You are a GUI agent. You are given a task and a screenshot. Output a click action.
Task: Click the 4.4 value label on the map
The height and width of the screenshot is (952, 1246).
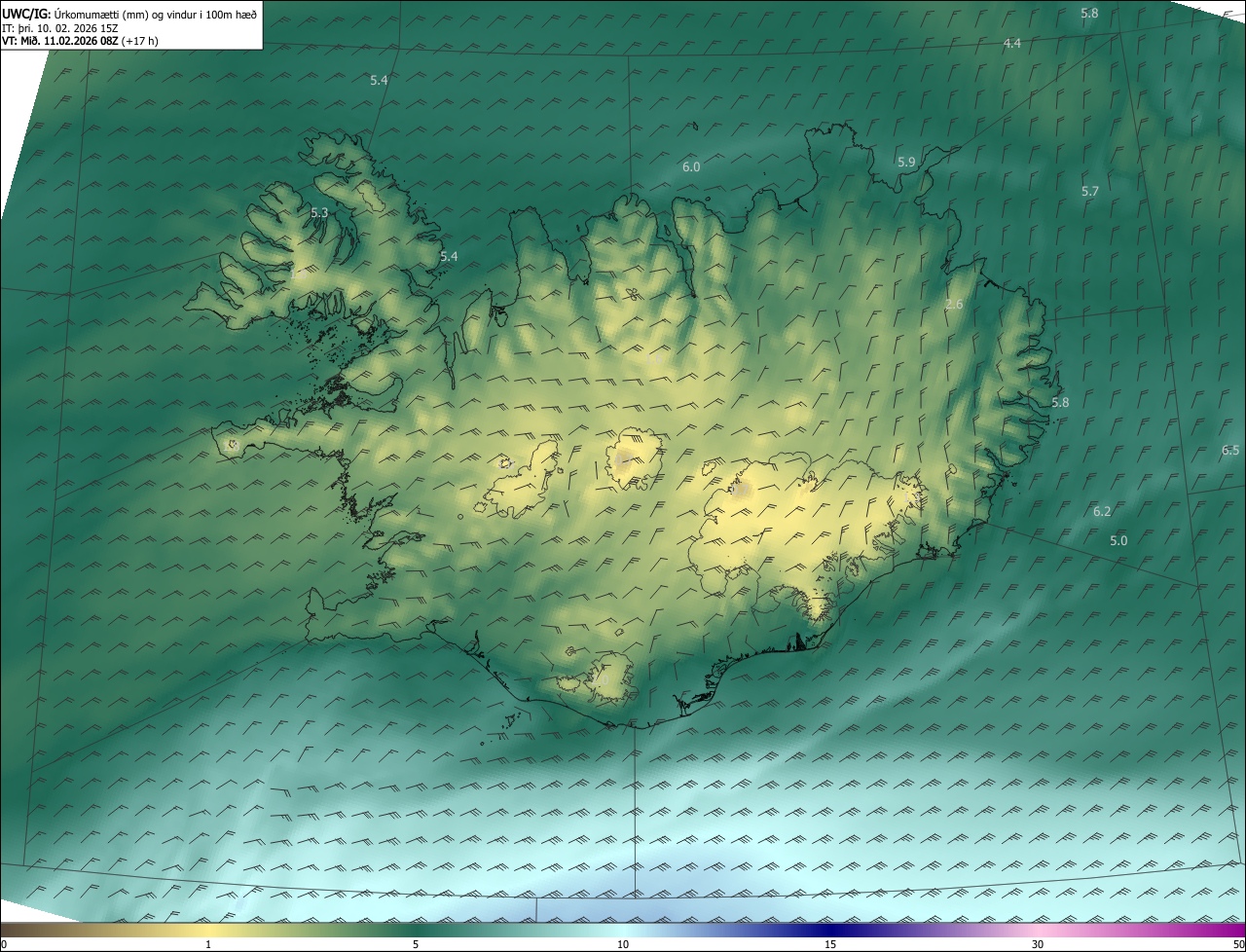pyautogui.click(x=1012, y=44)
